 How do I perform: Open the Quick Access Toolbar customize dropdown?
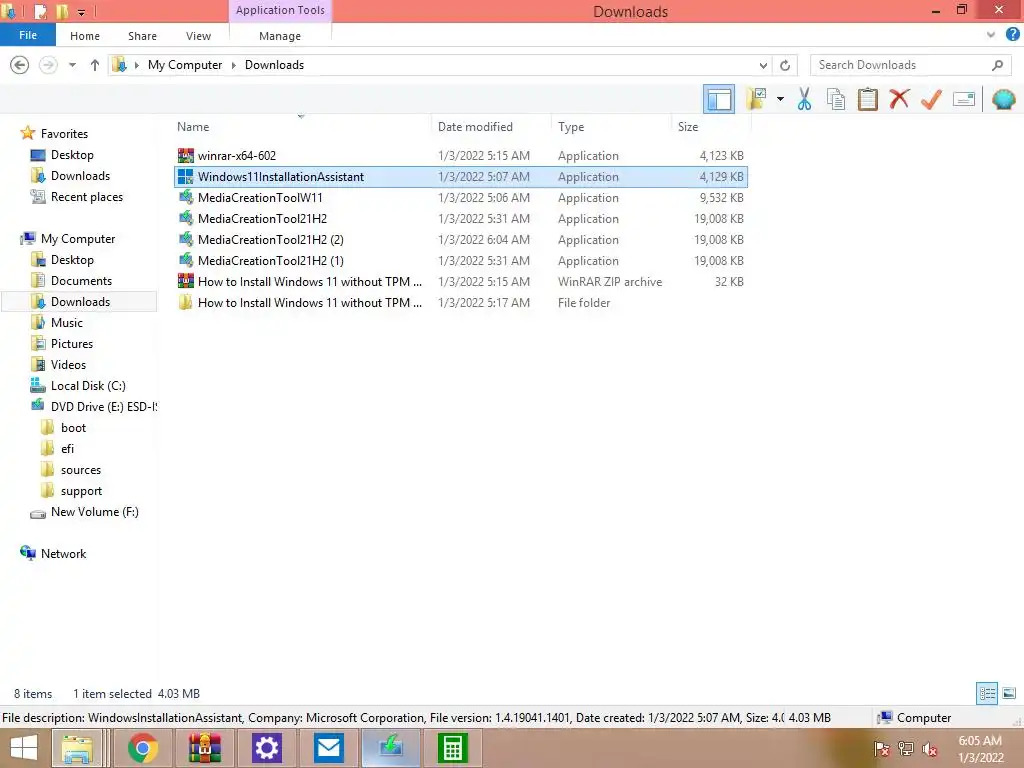(81, 12)
